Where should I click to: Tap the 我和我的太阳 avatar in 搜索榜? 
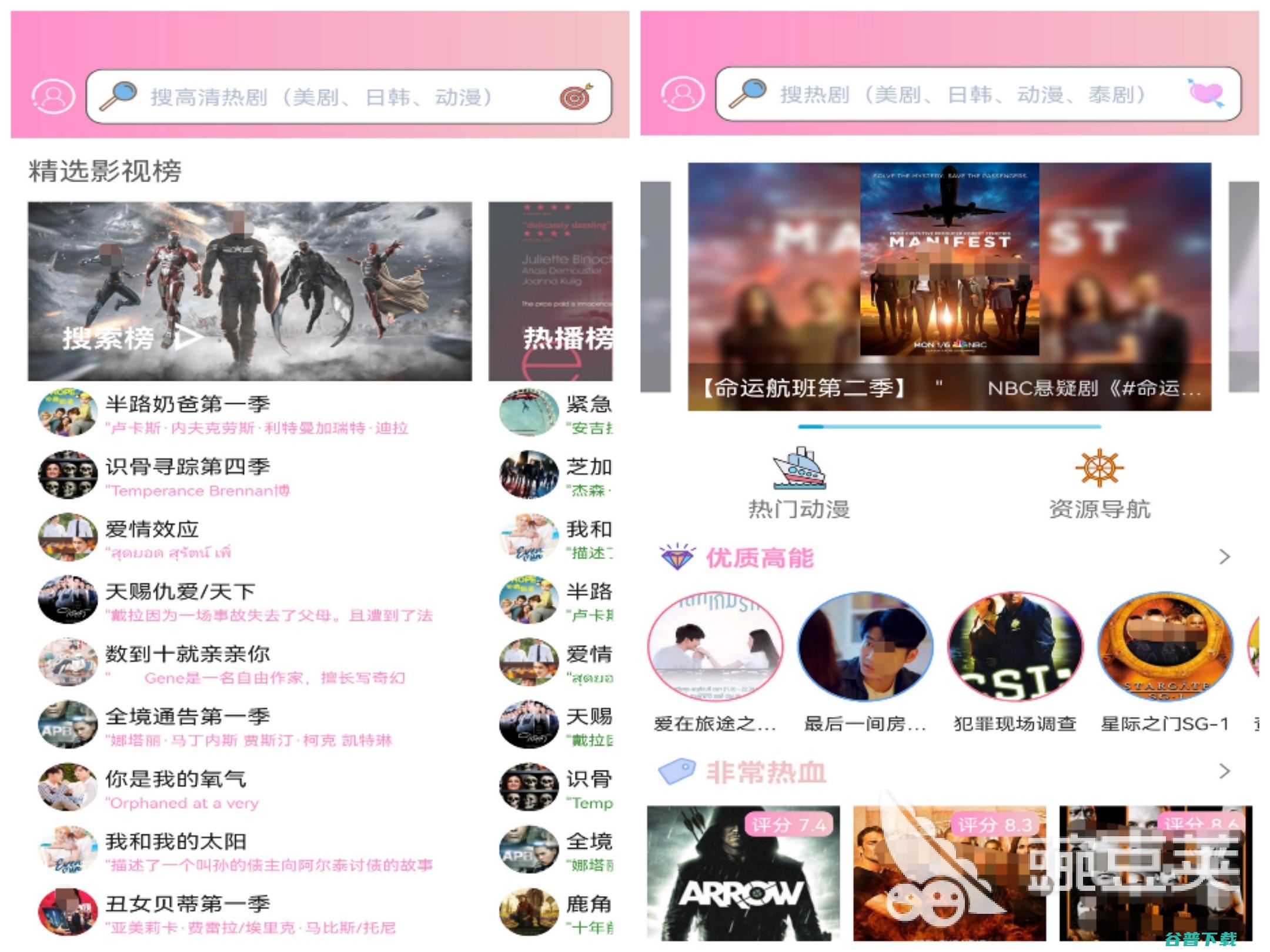(68, 850)
